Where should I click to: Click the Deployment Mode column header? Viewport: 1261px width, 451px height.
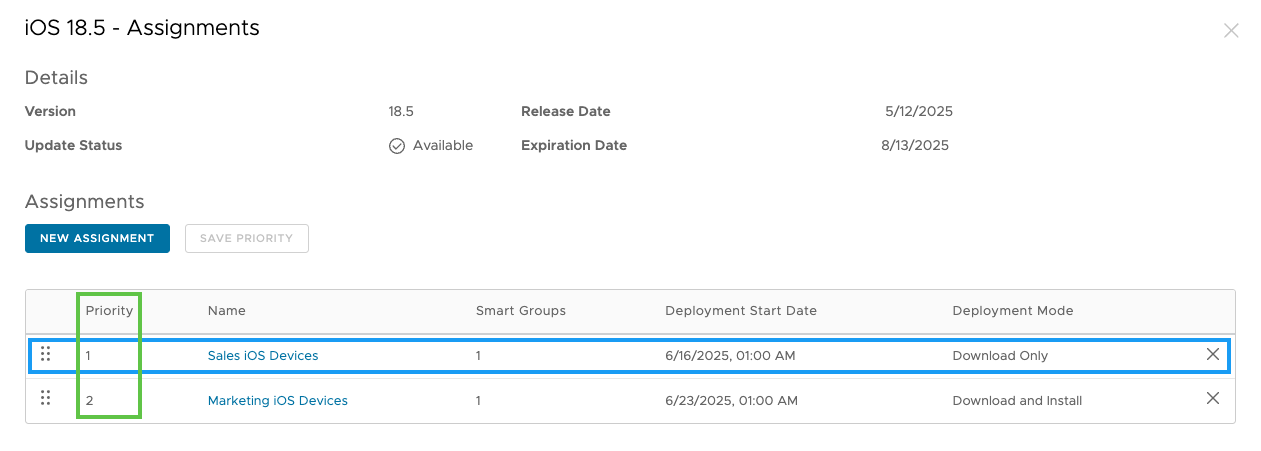[1012, 311]
